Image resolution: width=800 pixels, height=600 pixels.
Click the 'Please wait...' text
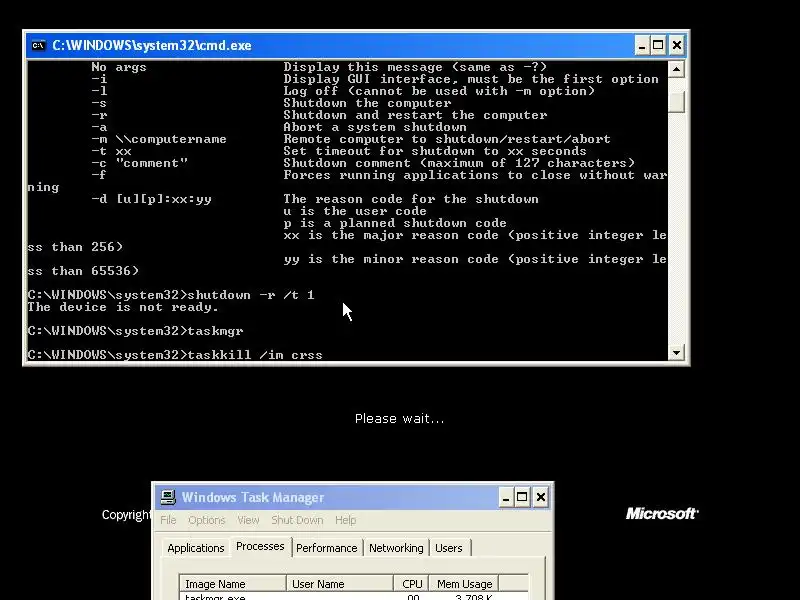click(x=399, y=419)
